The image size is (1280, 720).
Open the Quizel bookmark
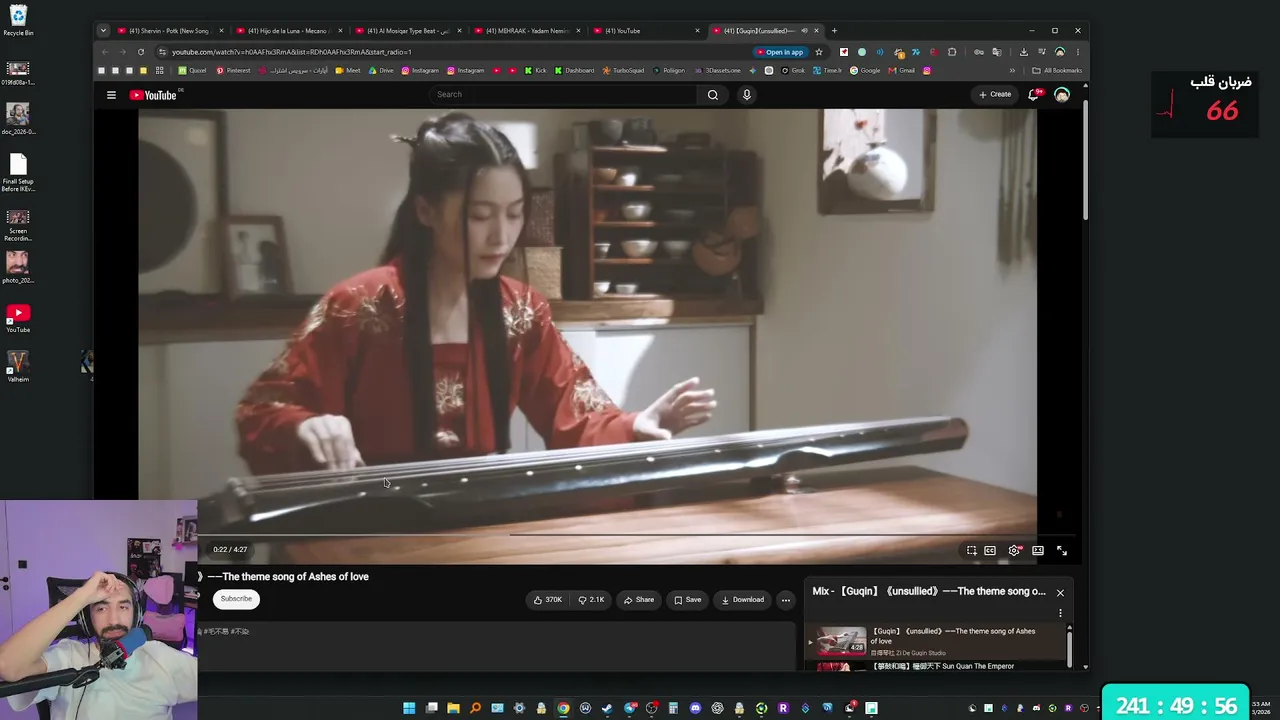192,71
